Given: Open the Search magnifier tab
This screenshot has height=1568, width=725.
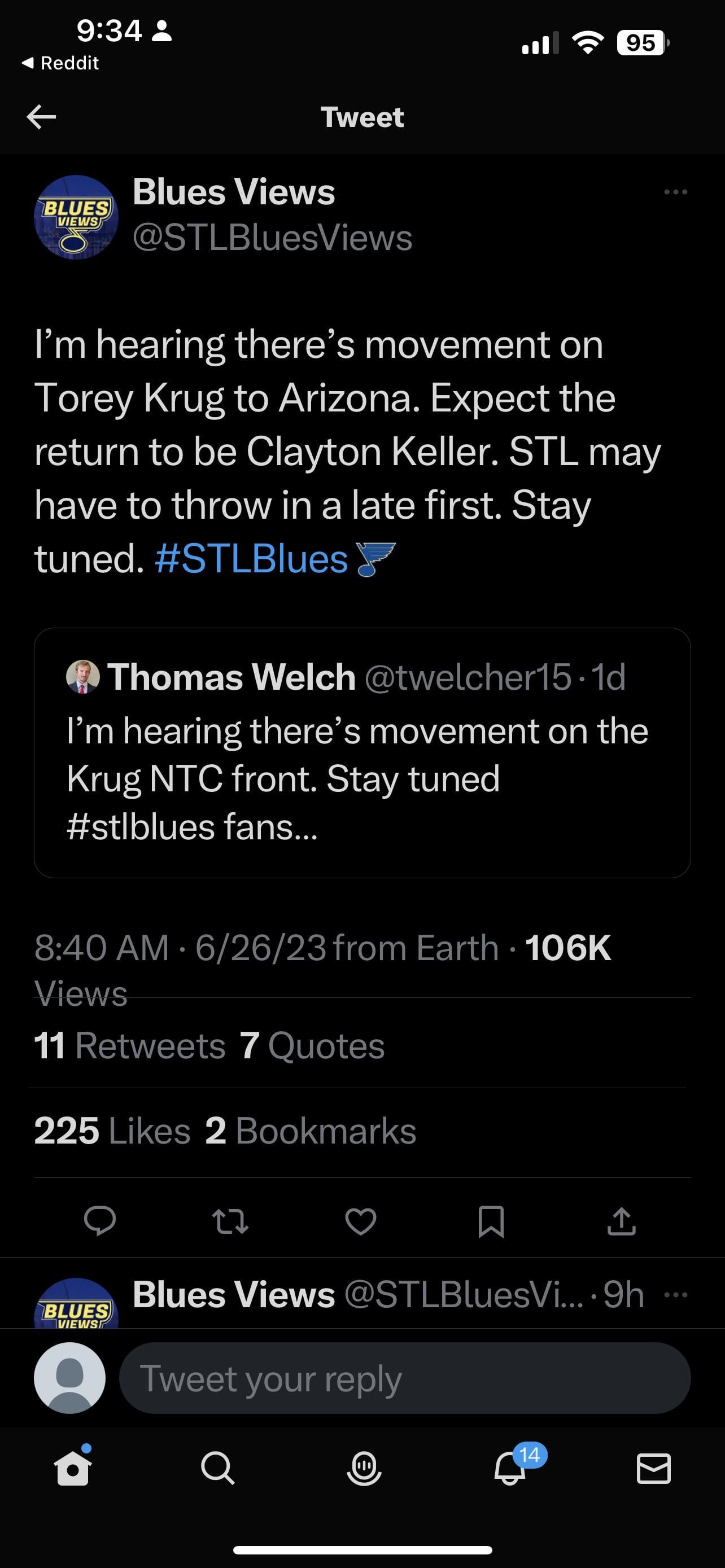Looking at the screenshot, I should click(x=217, y=1469).
